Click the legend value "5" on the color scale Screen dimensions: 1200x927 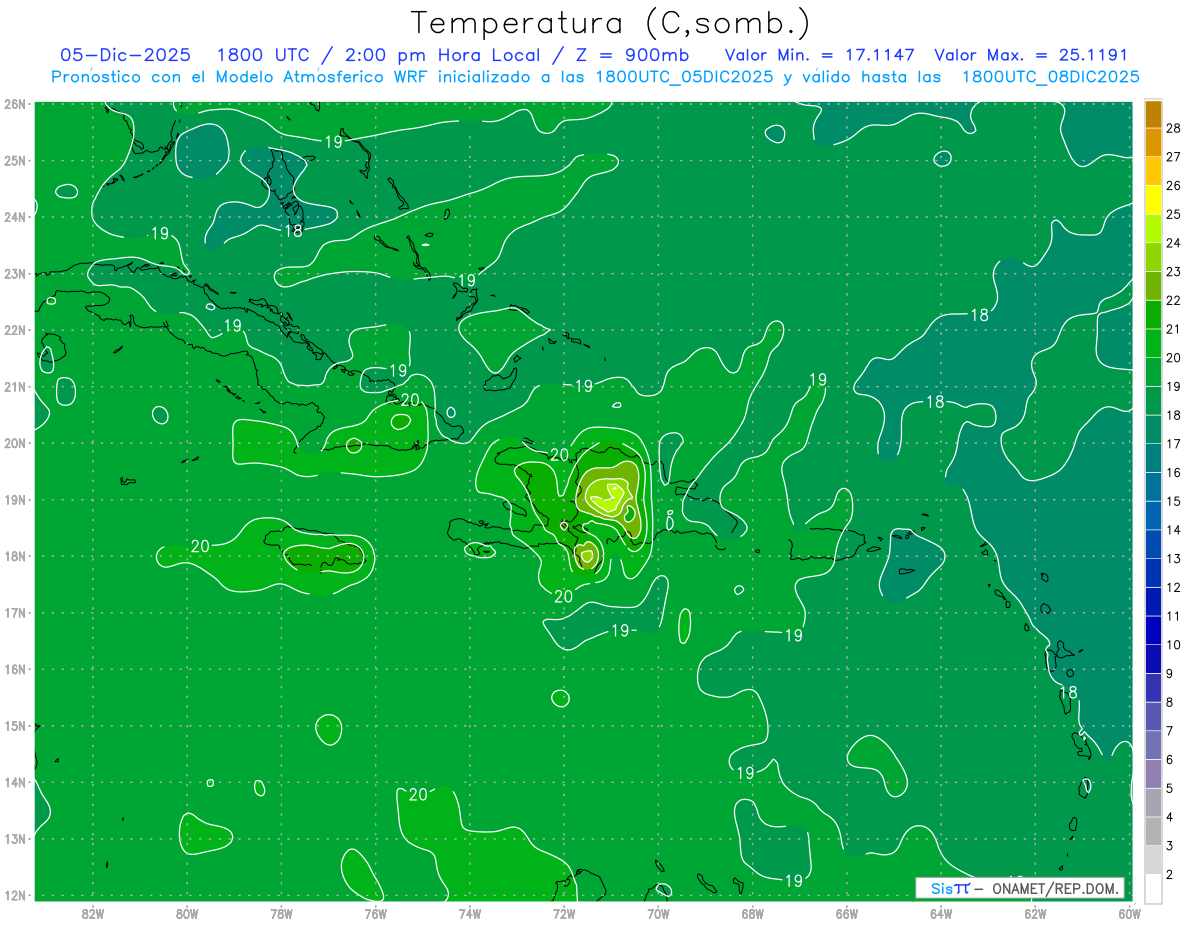(1169, 789)
